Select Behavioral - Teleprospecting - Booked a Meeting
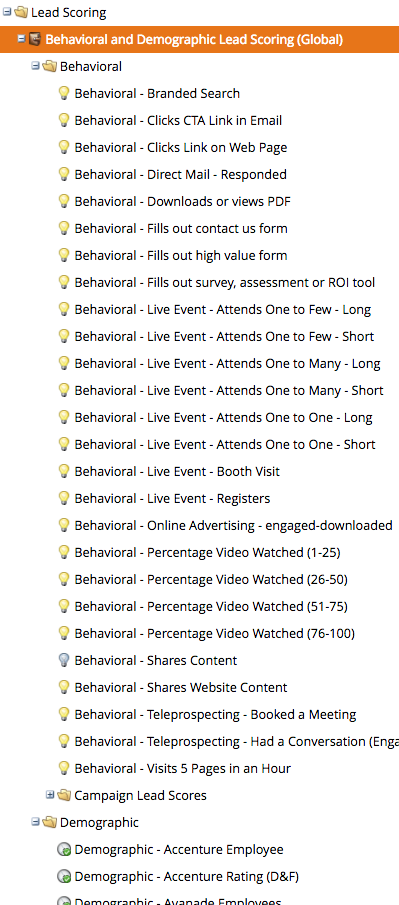 [x=215, y=714]
